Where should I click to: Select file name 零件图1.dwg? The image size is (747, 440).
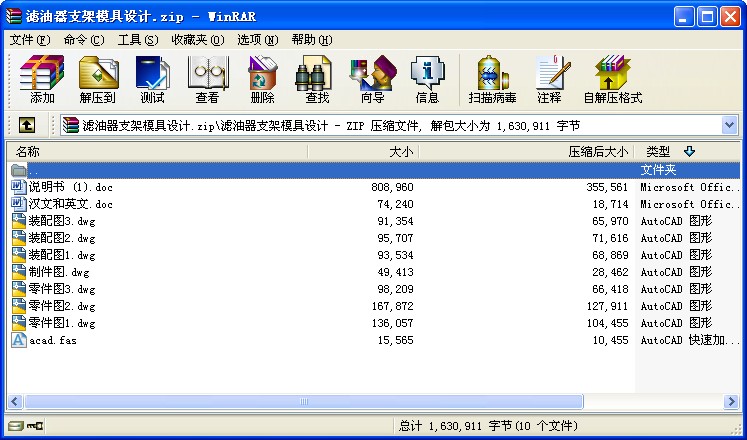[x=62, y=323]
